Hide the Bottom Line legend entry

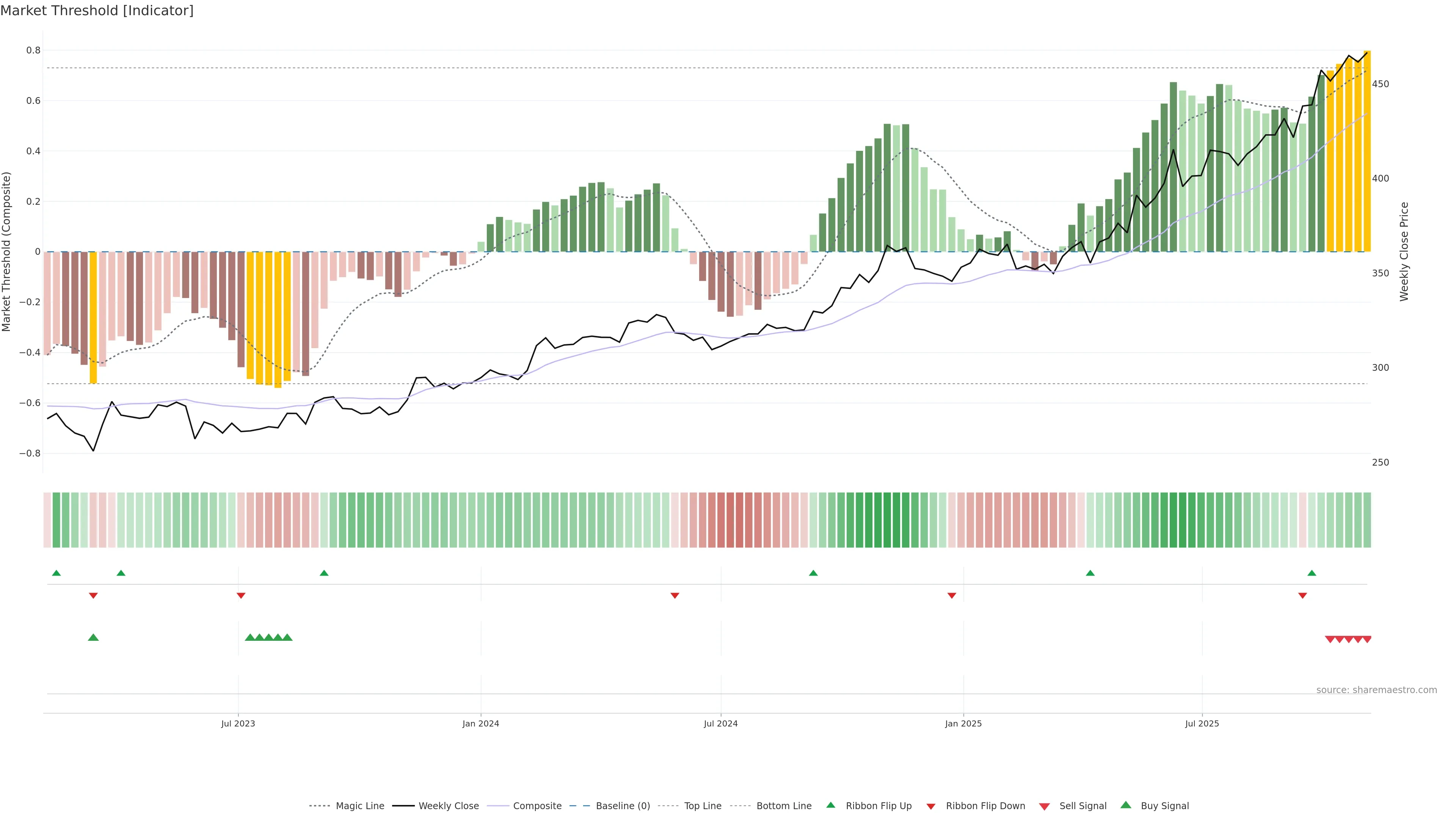click(783, 806)
